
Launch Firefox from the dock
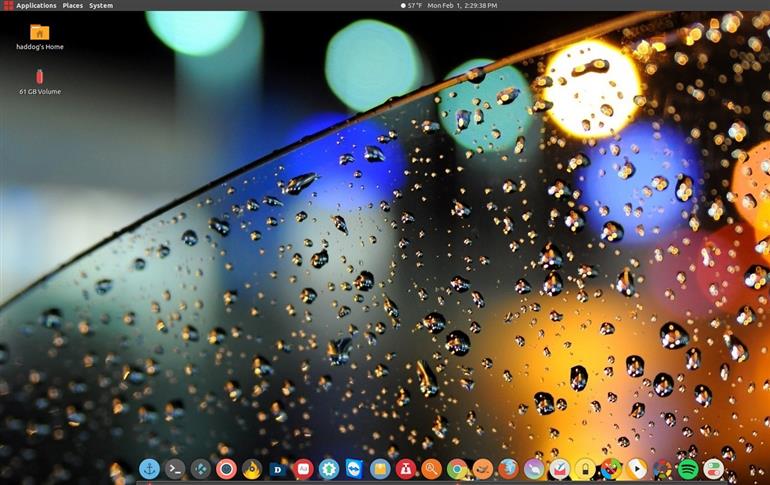tap(508, 469)
